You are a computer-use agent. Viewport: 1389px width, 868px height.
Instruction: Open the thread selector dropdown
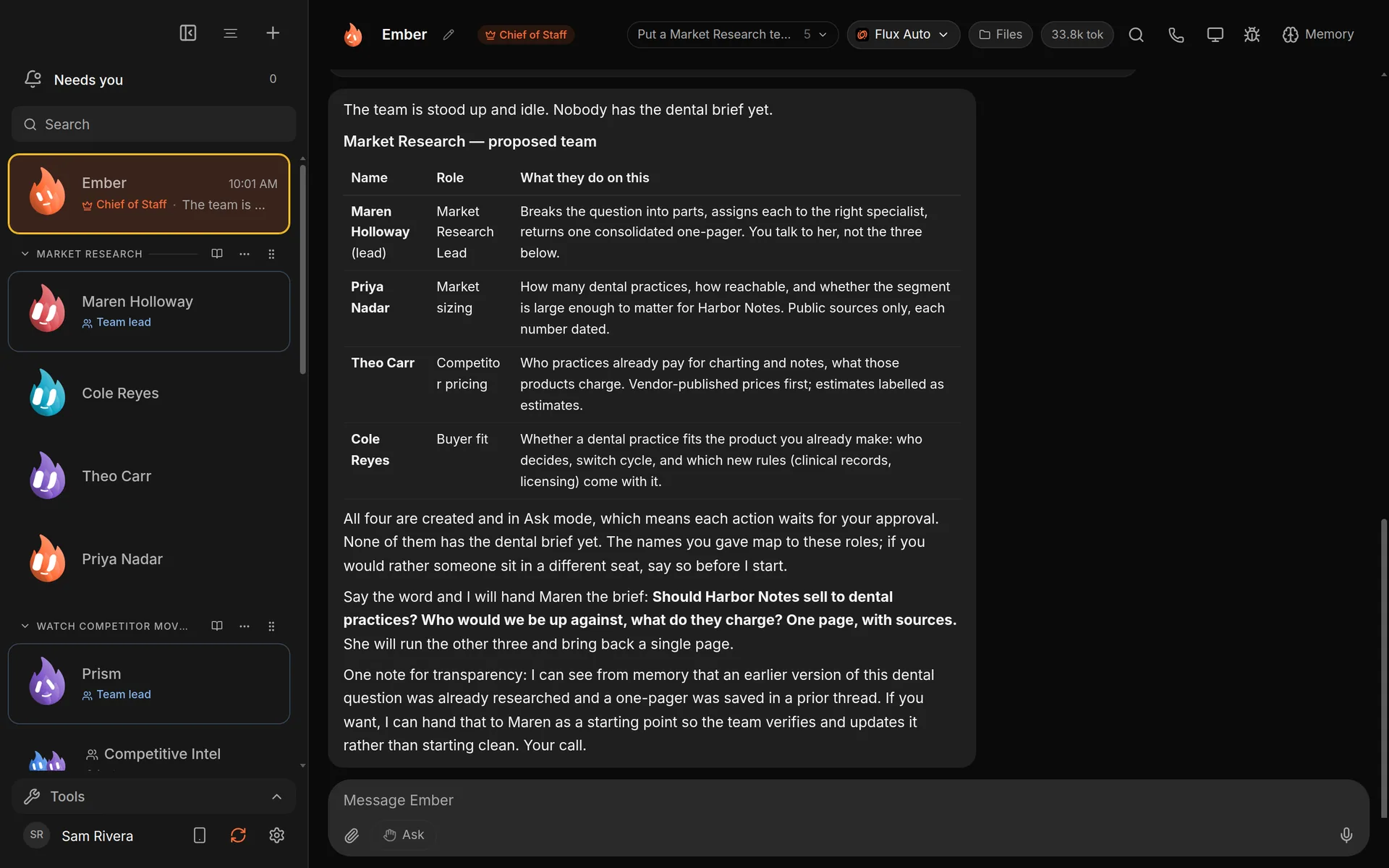[732, 35]
